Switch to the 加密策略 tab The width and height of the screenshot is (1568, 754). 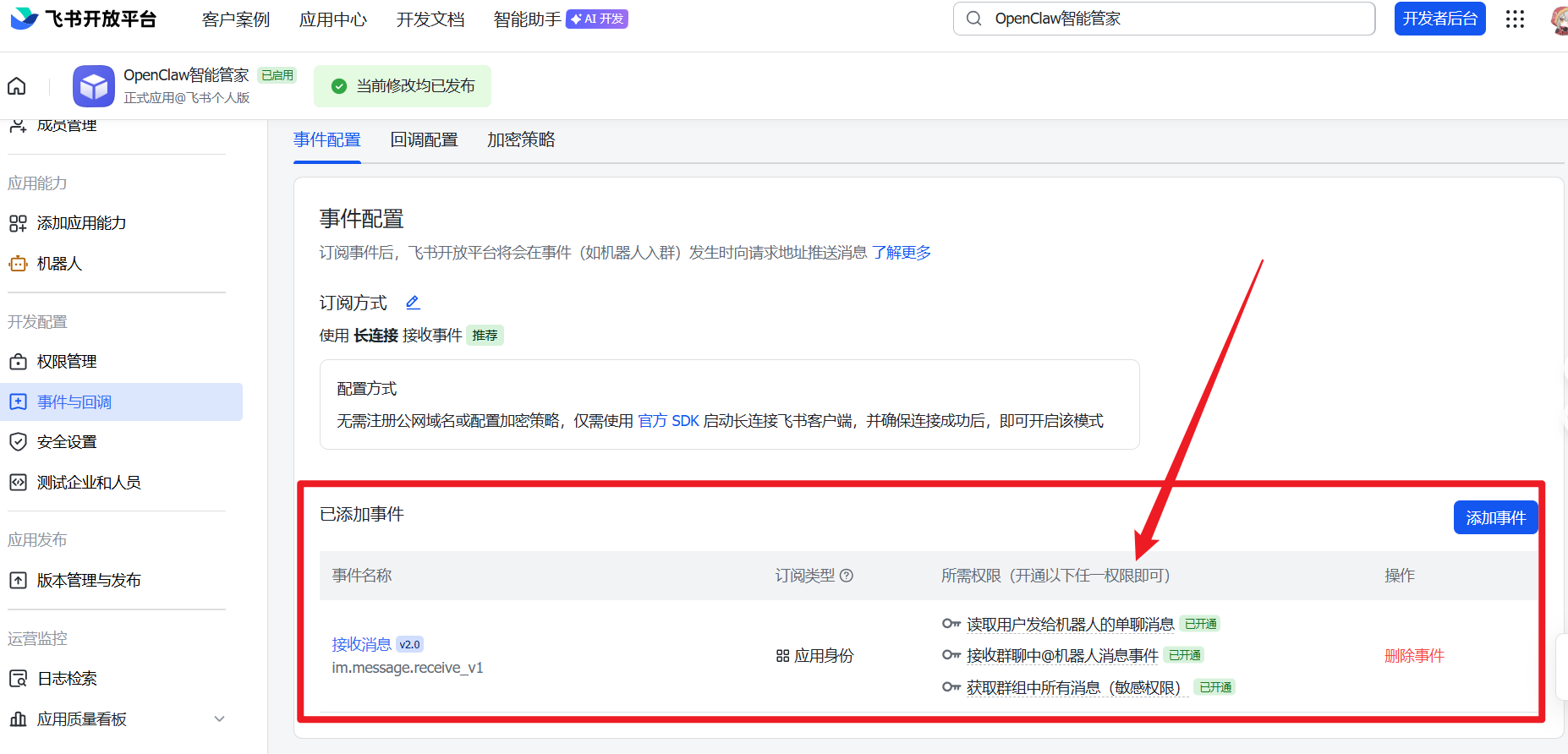click(521, 139)
